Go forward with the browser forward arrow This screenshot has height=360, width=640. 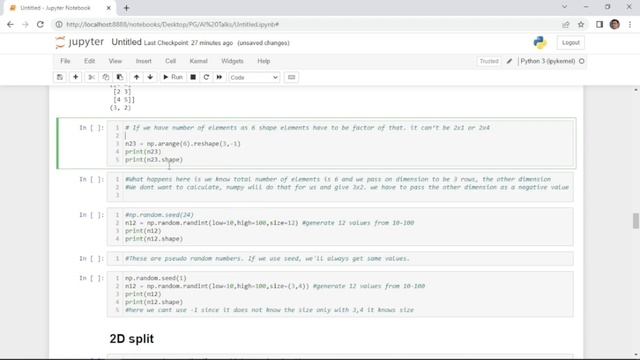coord(25,24)
